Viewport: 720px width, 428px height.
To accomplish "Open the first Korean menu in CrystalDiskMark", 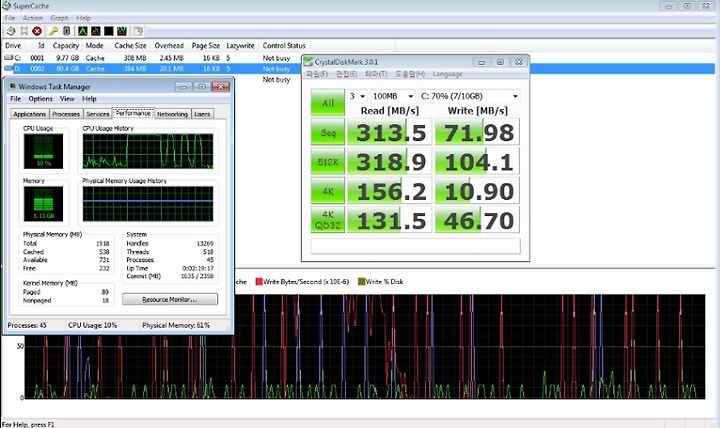I will pyautogui.click(x=317, y=74).
